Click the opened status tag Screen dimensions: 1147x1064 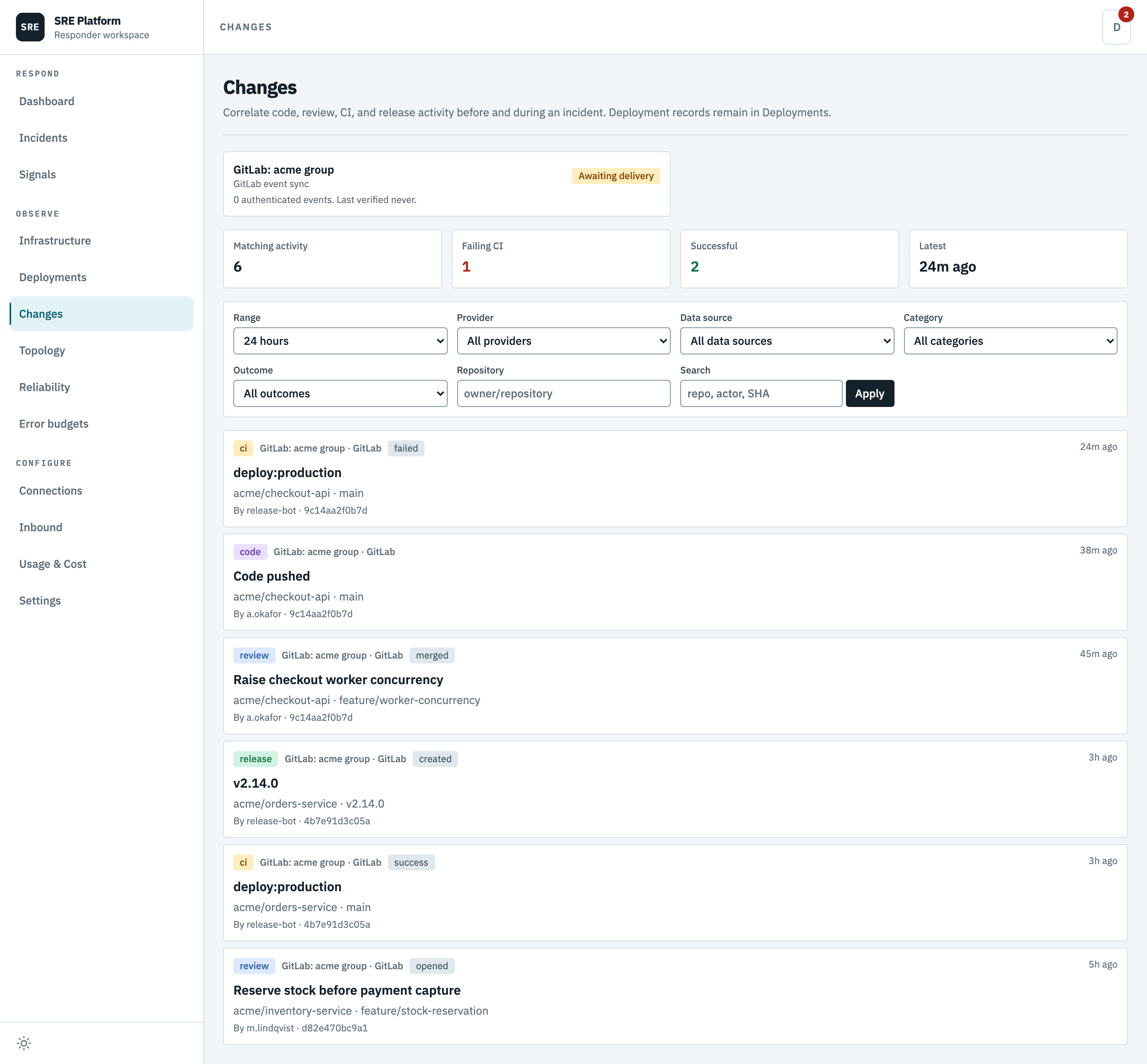(x=432, y=967)
